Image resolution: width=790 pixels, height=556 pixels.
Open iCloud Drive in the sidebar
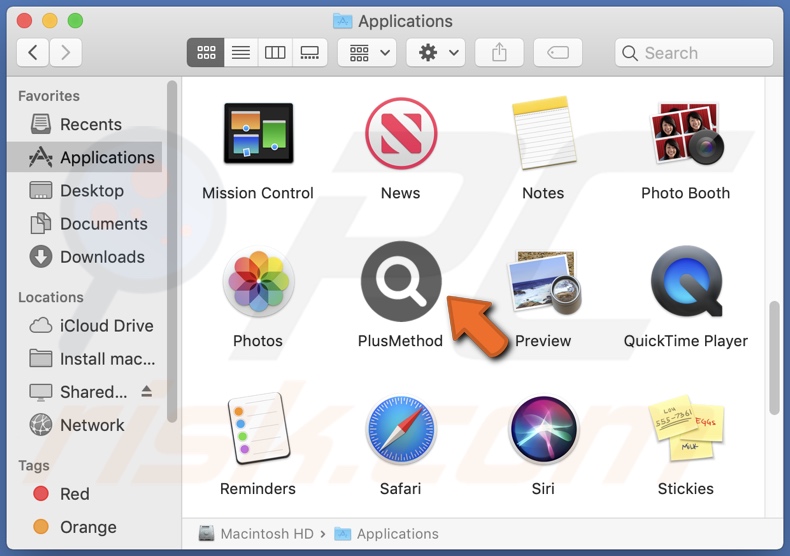point(84,326)
